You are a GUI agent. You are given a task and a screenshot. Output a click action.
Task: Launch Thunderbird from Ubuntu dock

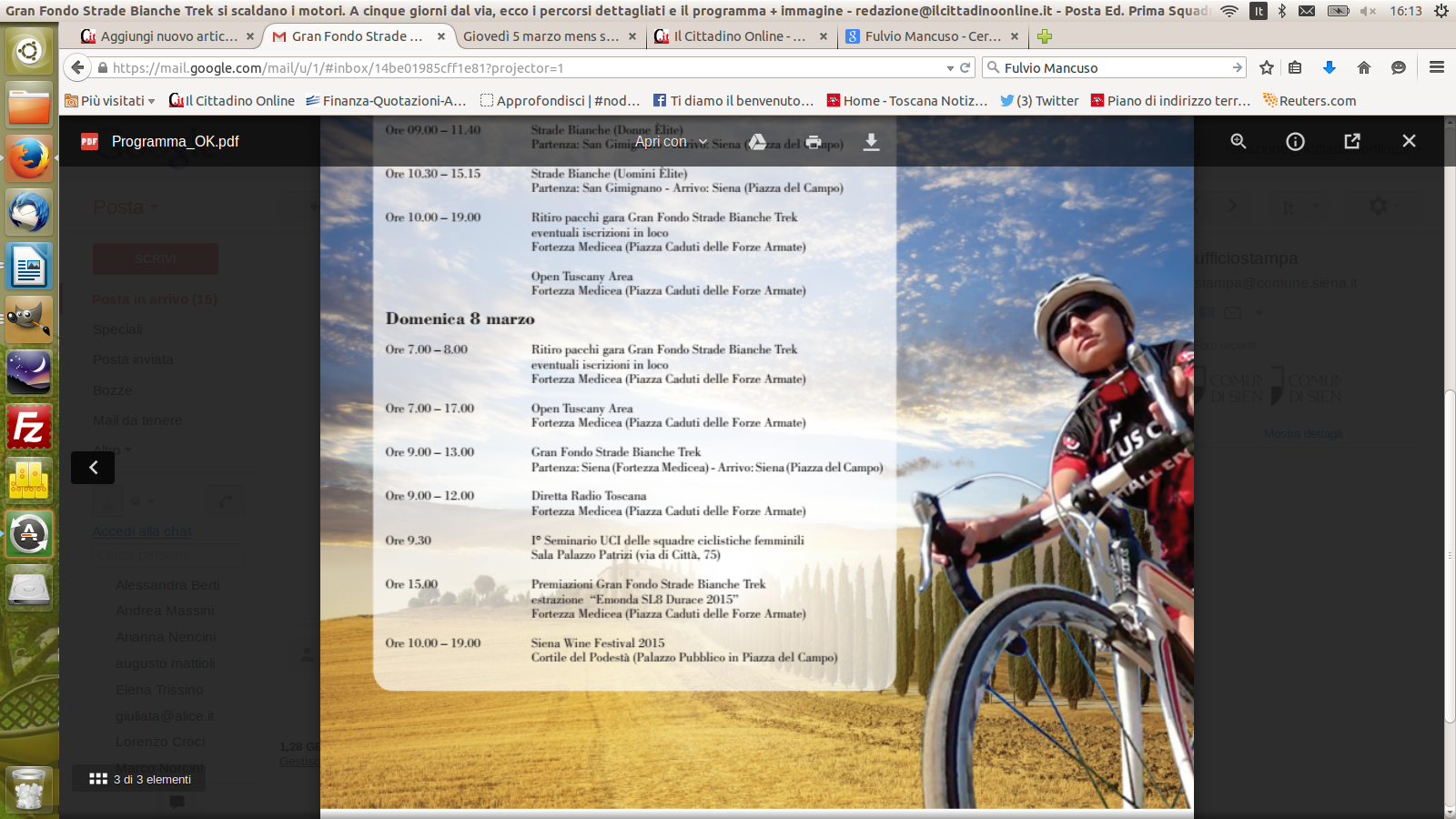pyautogui.click(x=29, y=213)
